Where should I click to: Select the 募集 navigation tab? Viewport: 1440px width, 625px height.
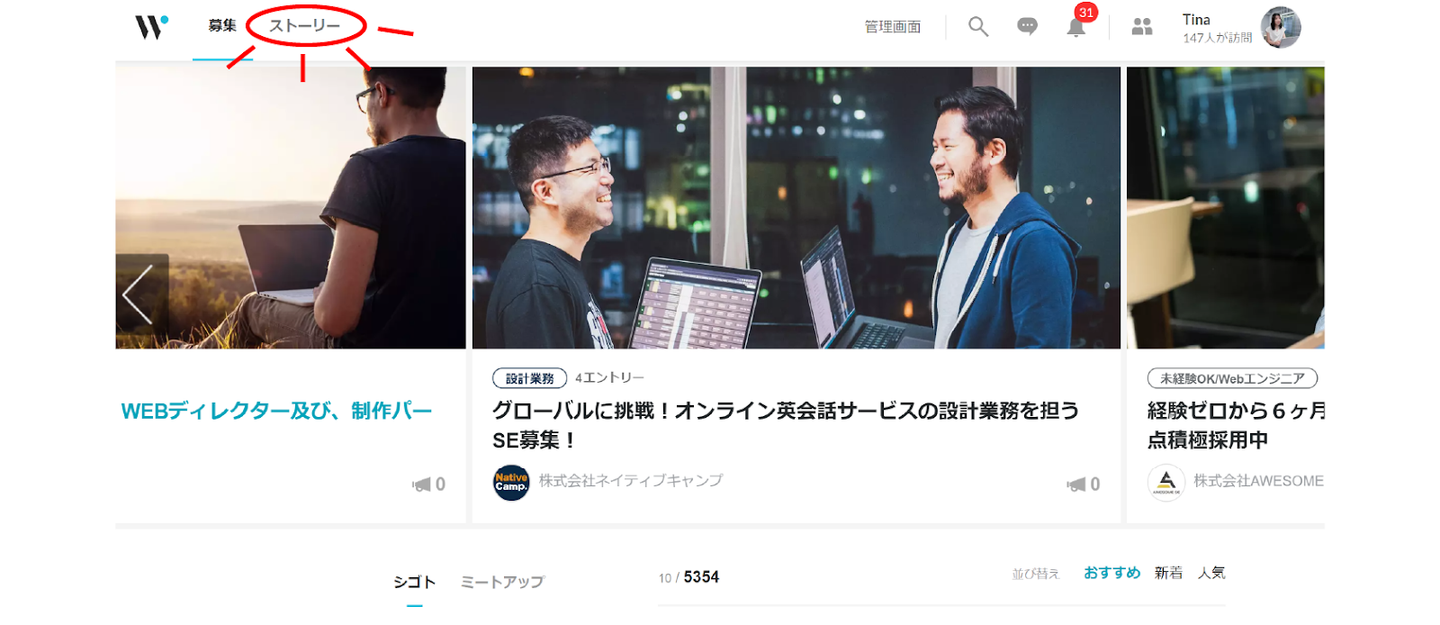[222, 26]
